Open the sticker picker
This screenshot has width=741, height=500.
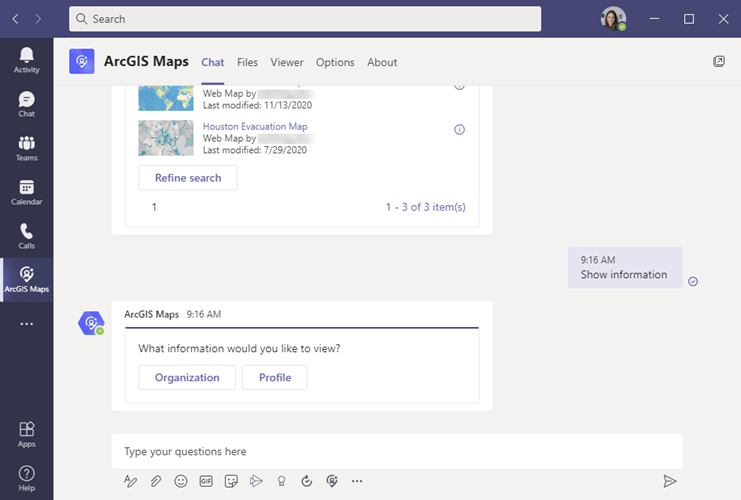pyautogui.click(x=231, y=481)
